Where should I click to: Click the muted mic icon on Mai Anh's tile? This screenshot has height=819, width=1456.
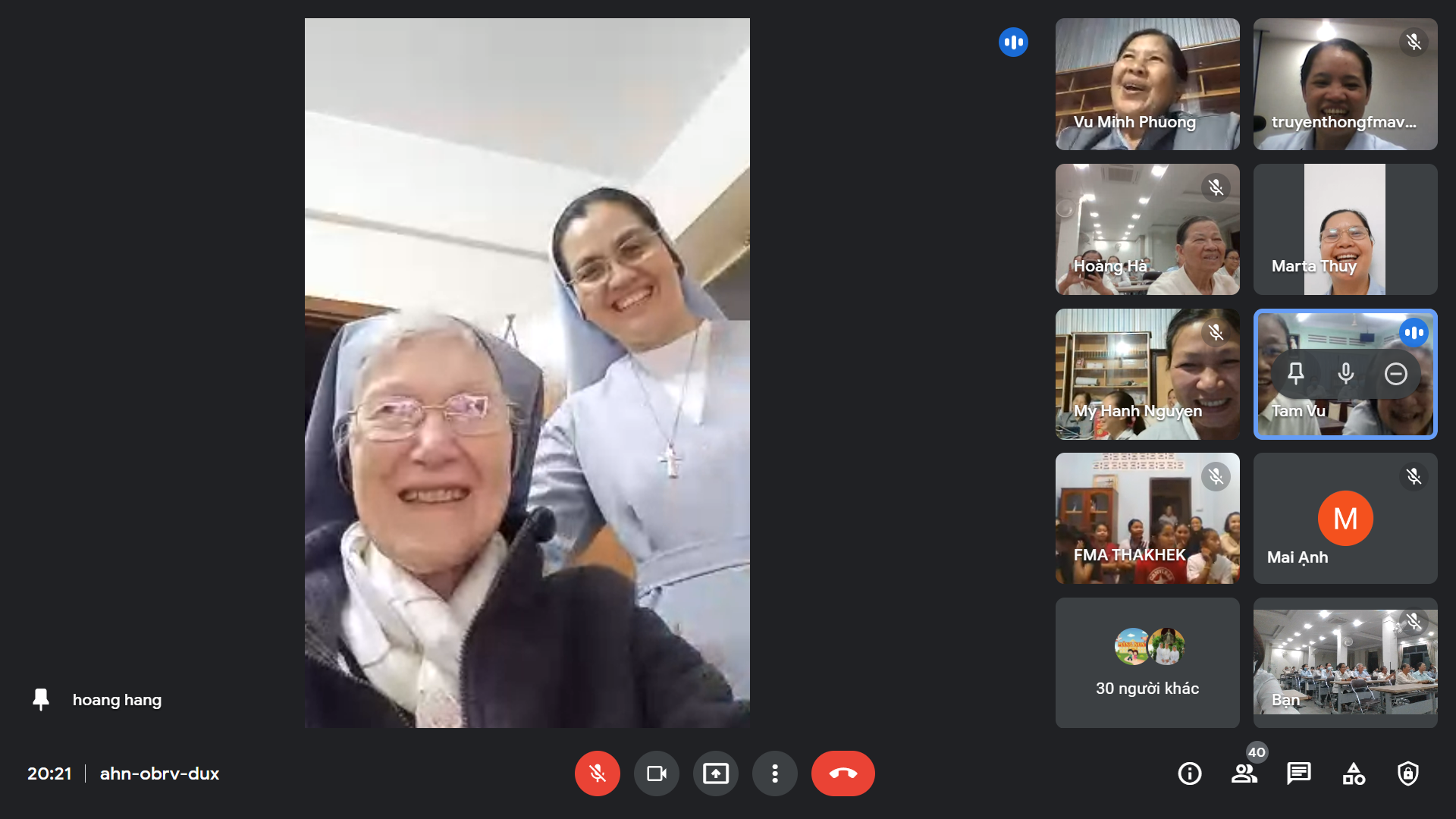[x=1414, y=476]
